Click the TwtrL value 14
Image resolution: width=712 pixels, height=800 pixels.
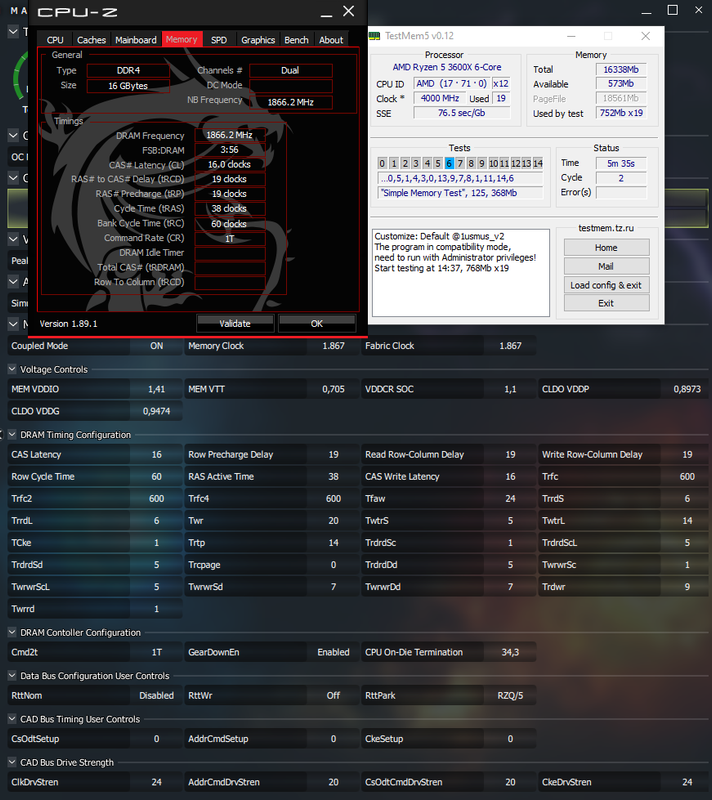pyautogui.click(x=687, y=520)
